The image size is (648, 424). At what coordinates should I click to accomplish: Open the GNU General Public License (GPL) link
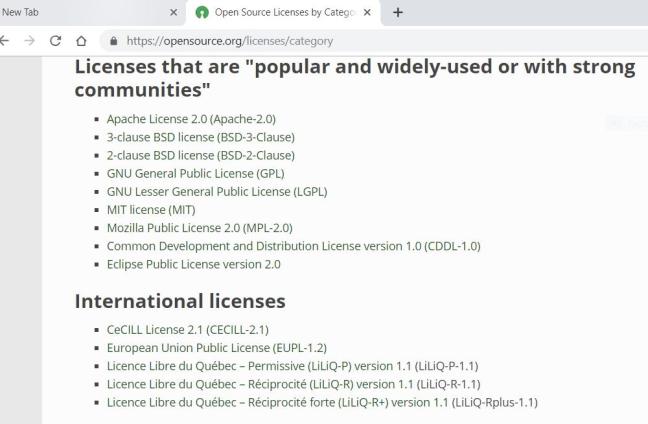tap(195, 174)
